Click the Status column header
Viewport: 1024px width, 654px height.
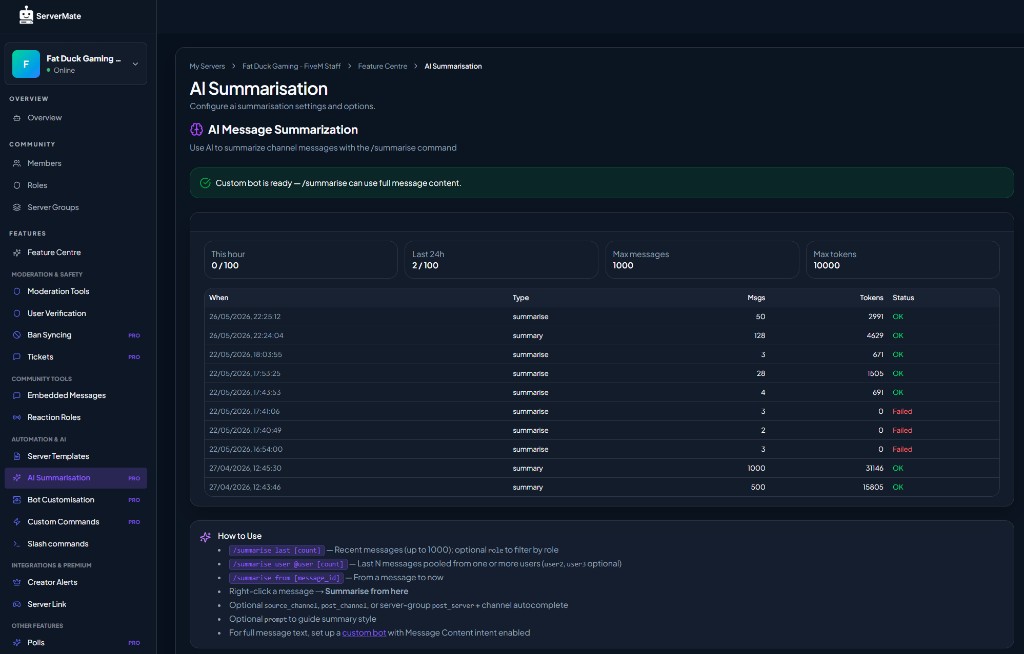(x=903, y=298)
